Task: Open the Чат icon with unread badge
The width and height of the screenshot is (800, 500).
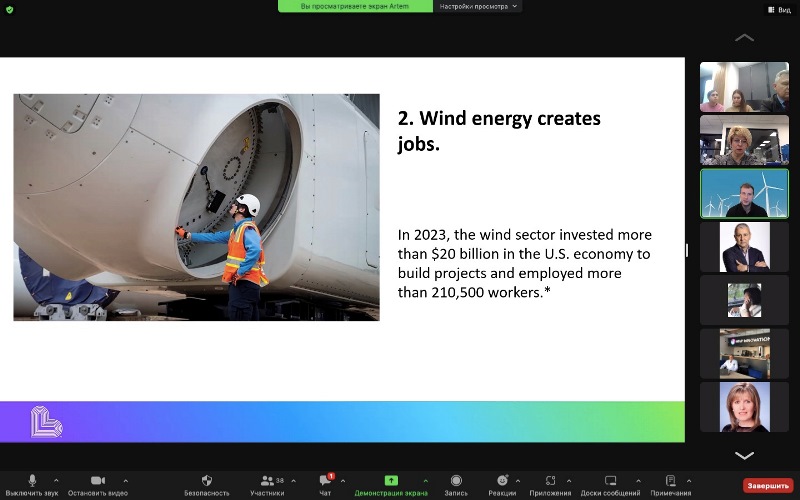Action: pos(326,480)
